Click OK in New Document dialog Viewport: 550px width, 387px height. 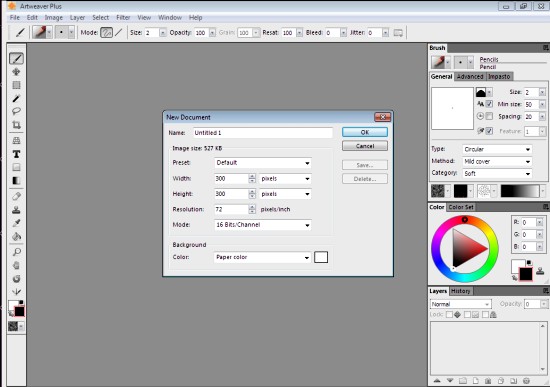365,132
